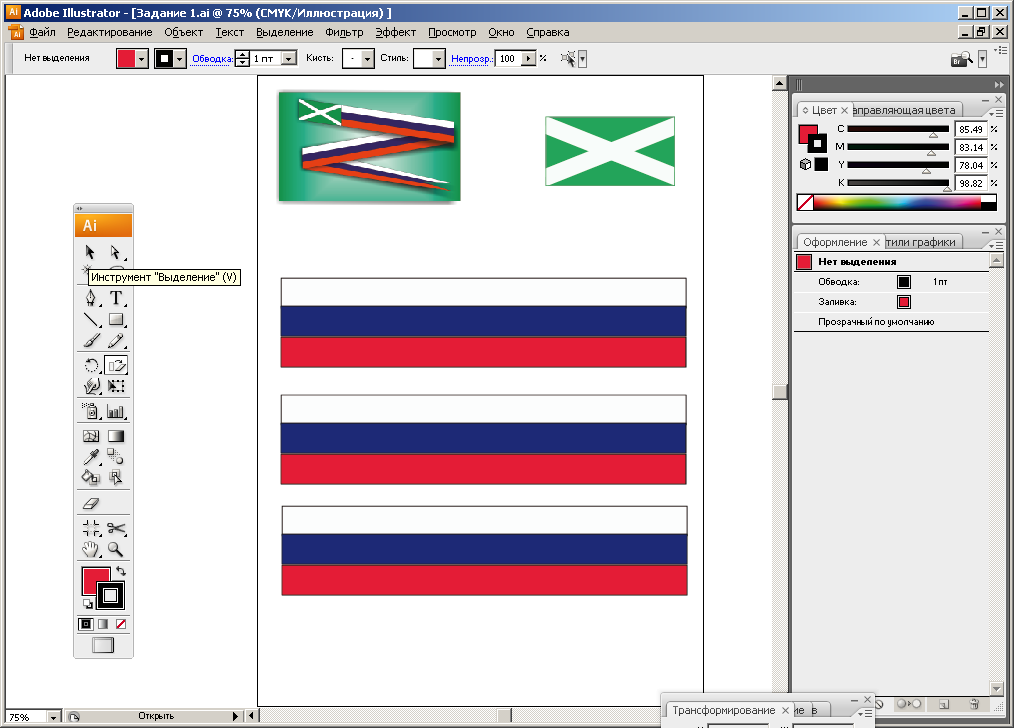Swap fill and stroke arrows in toolbox
Image resolution: width=1014 pixels, height=728 pixels.
120,571
